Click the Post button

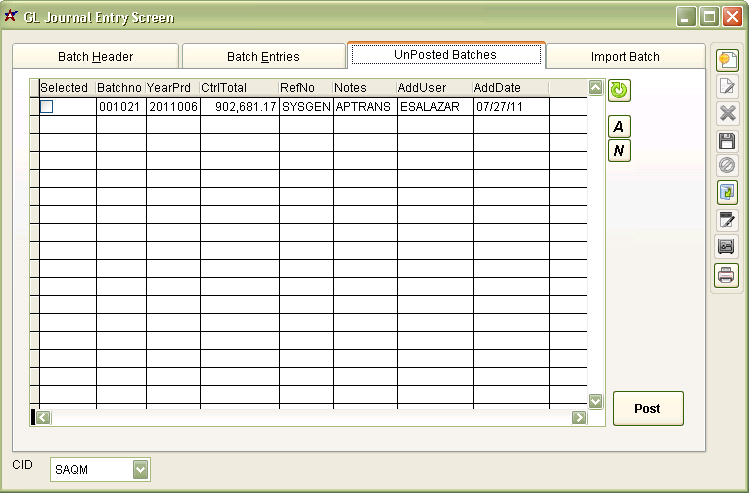[647, 408]
